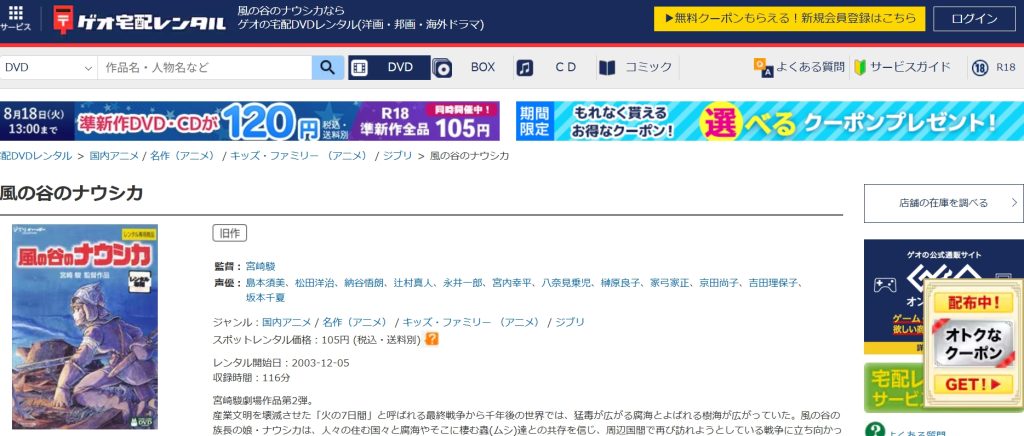Open voice actor 家弓家正 link

669,283
